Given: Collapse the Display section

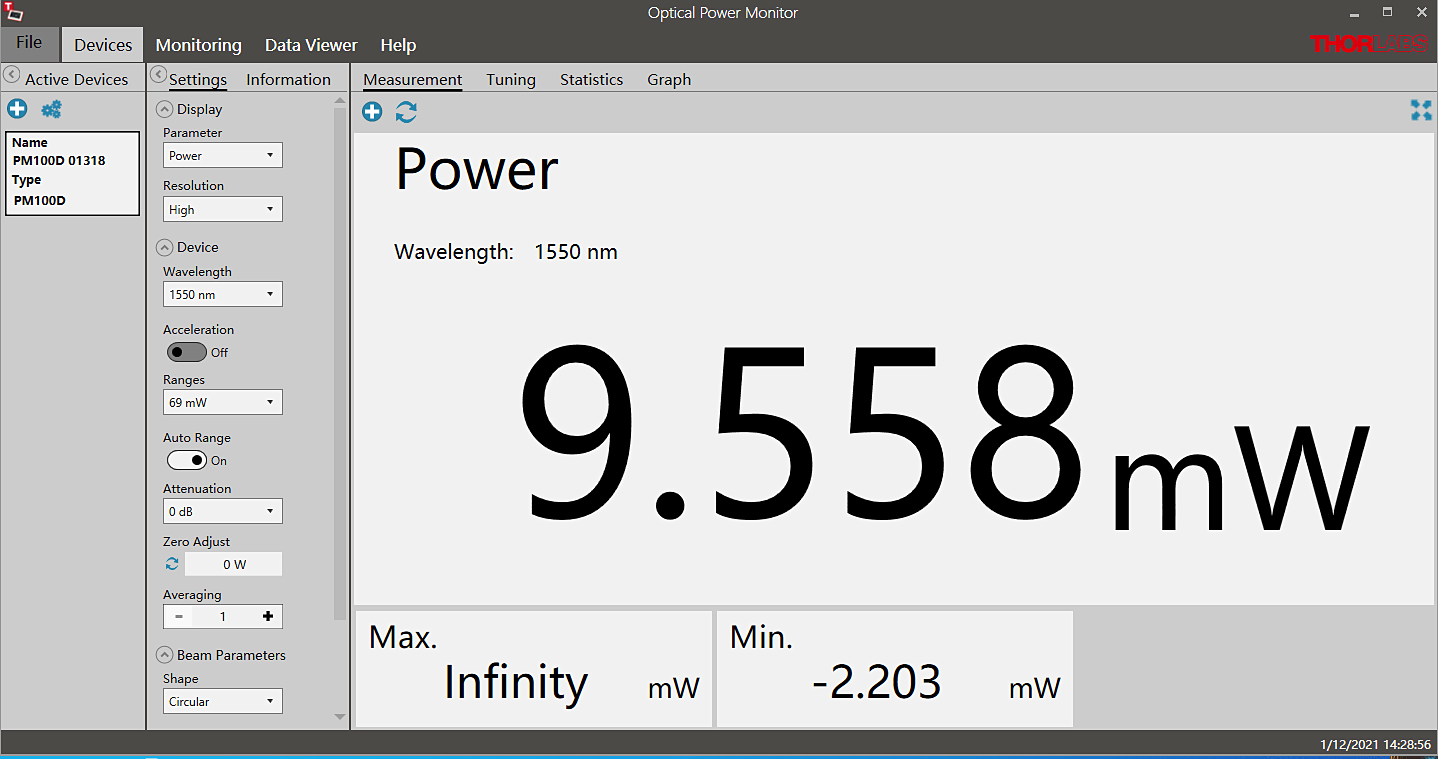Looking at the screenshot, I should click(165, 109).
